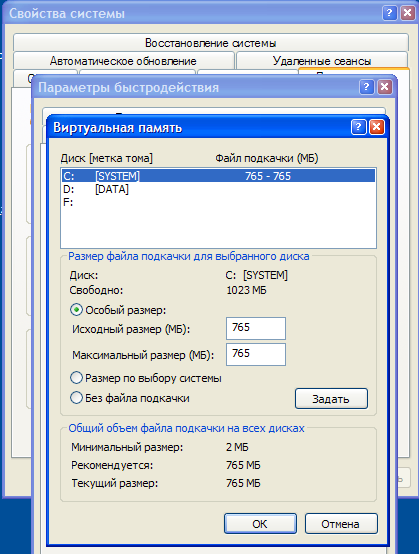Choose Без файла подкачки option

click(76, 397)
